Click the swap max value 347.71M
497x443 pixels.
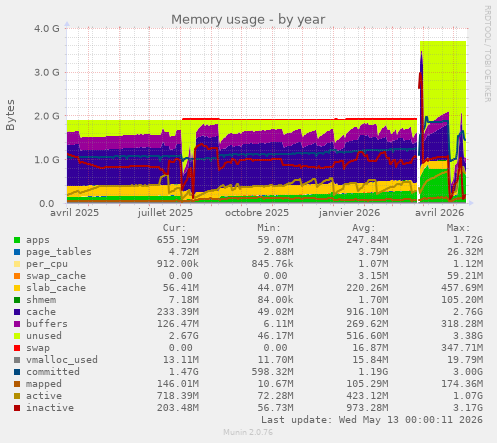[462, 348]
